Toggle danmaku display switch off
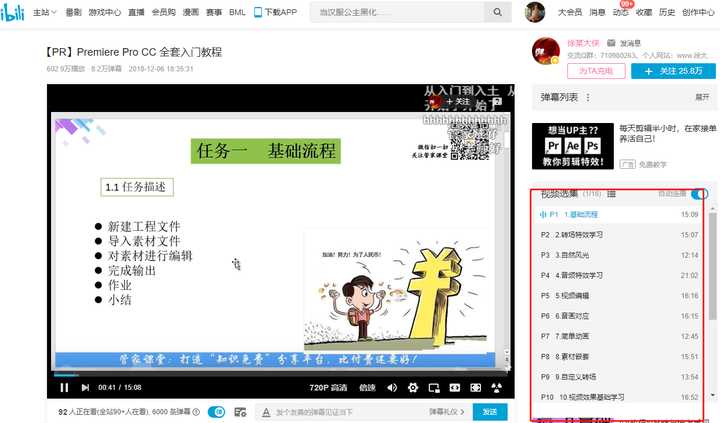Image resolution: width=720 pixels, height=423 pixels. (x=216, y=412)
